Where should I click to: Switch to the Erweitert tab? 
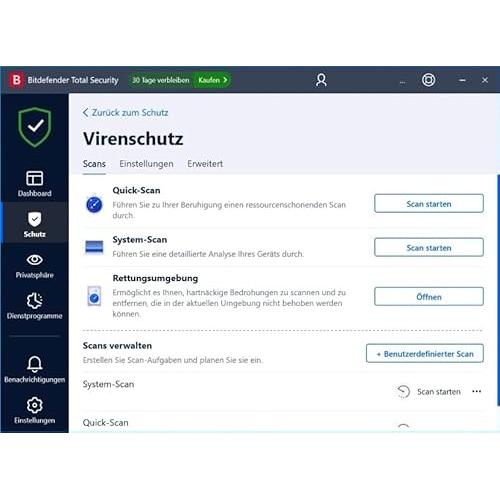pyautogui.click(x=205, y=164)
